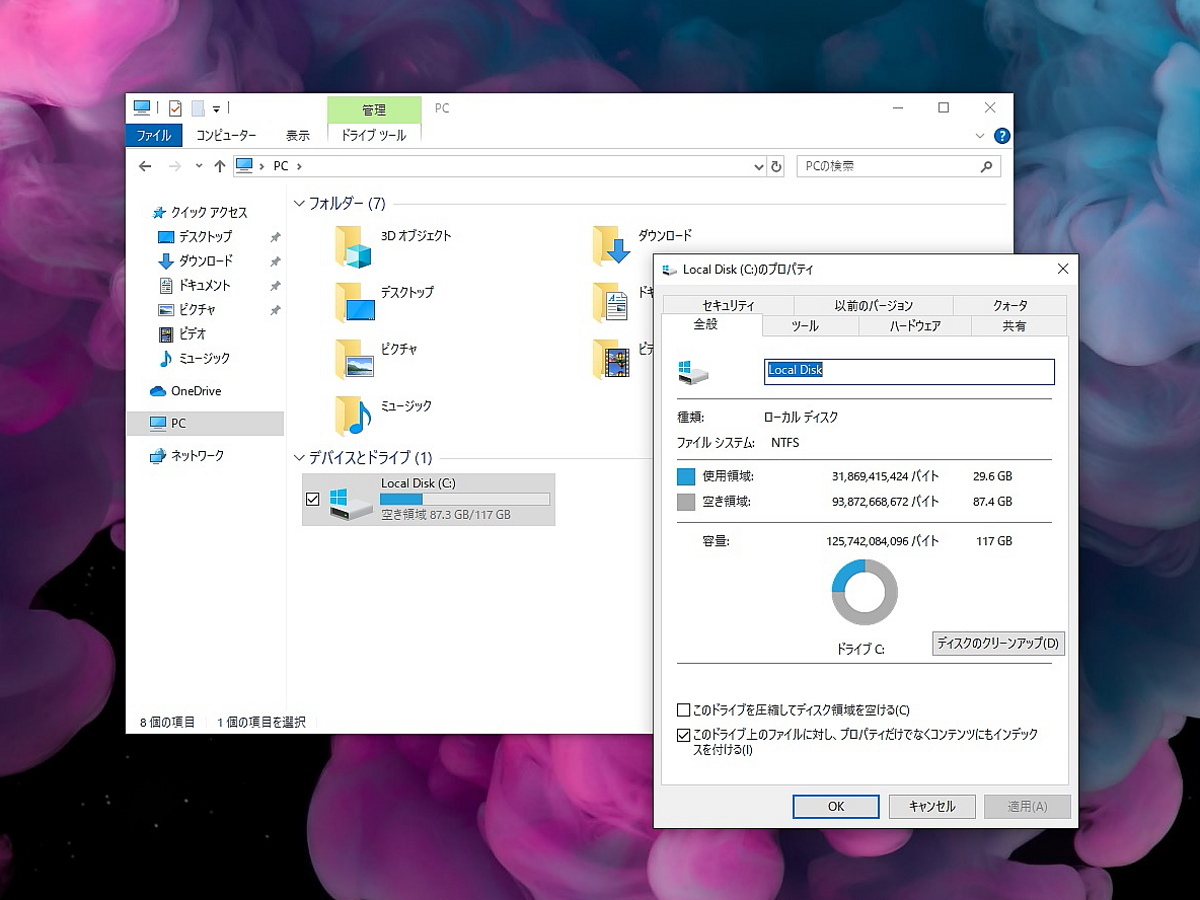
Task: Open the customize quick access toolbar dropdown
Action: point(216,109)
